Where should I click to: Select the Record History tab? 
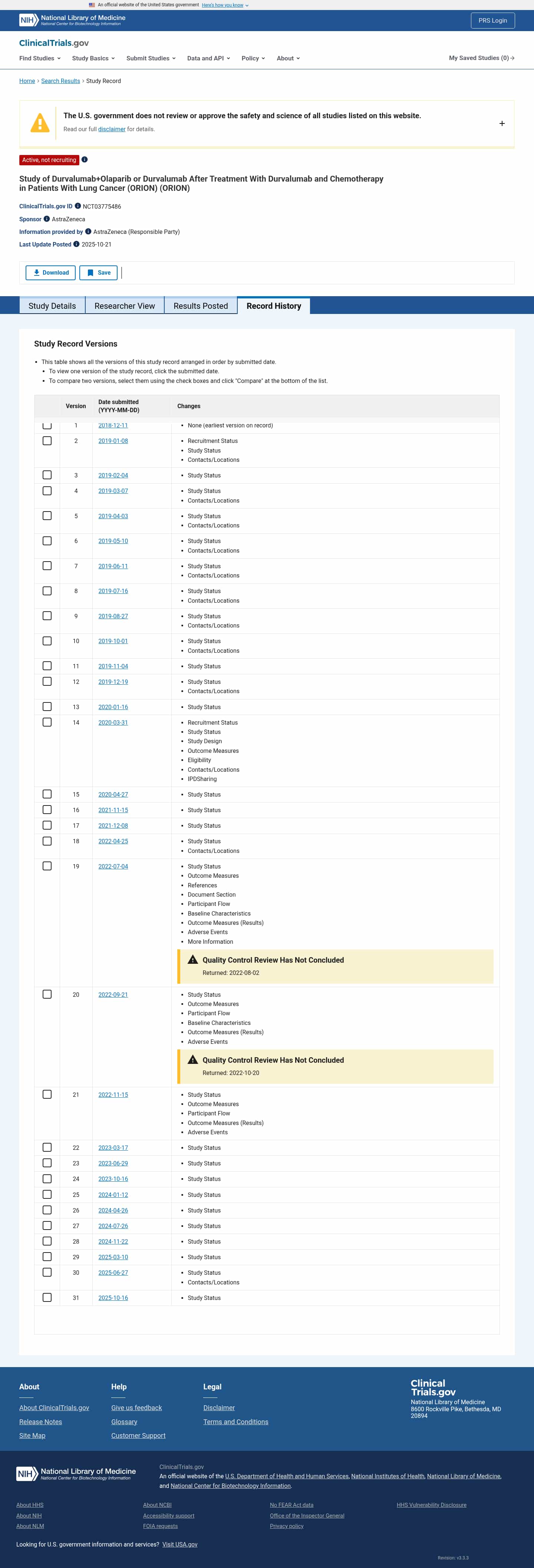(274, 306)
